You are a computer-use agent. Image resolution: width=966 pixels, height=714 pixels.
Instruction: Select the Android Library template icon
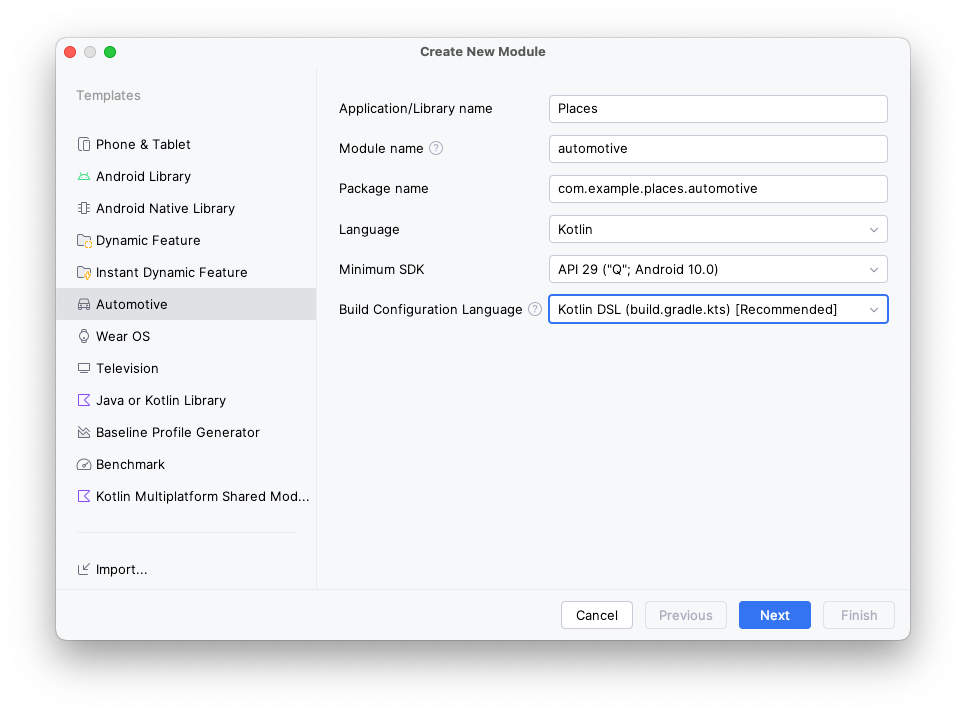tap(83, 176)
